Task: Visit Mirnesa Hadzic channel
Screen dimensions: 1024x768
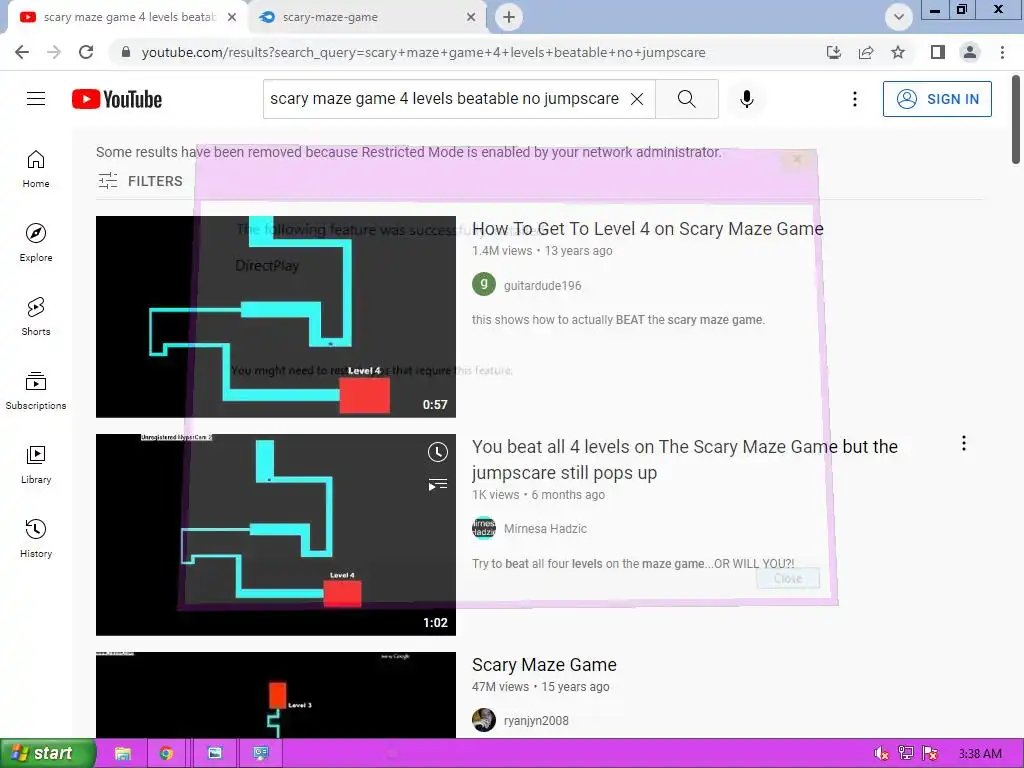Action: pos(545,529)
